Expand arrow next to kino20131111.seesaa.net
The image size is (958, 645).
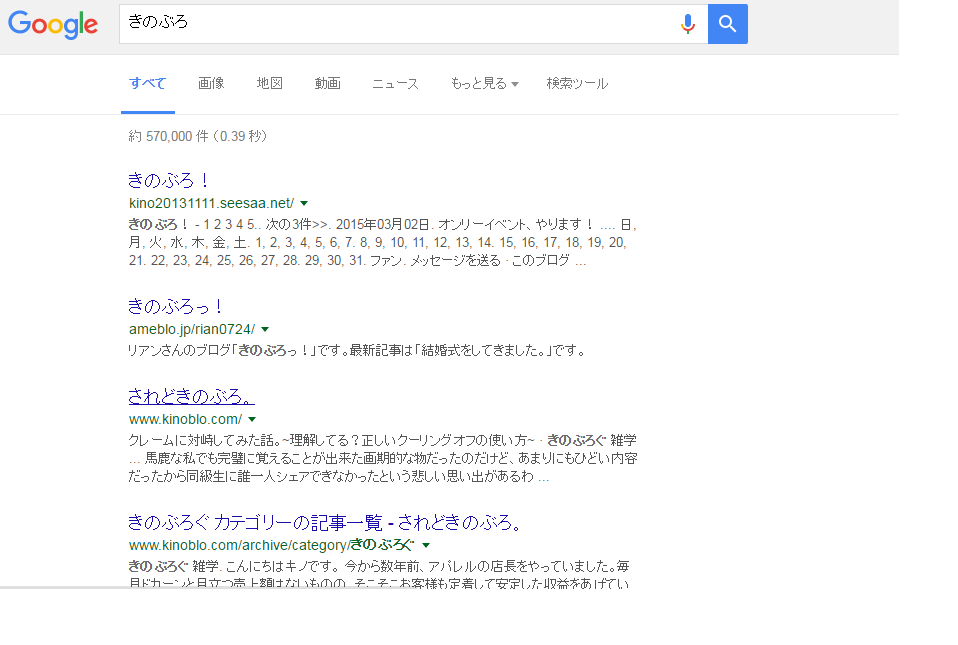(304, 203)
